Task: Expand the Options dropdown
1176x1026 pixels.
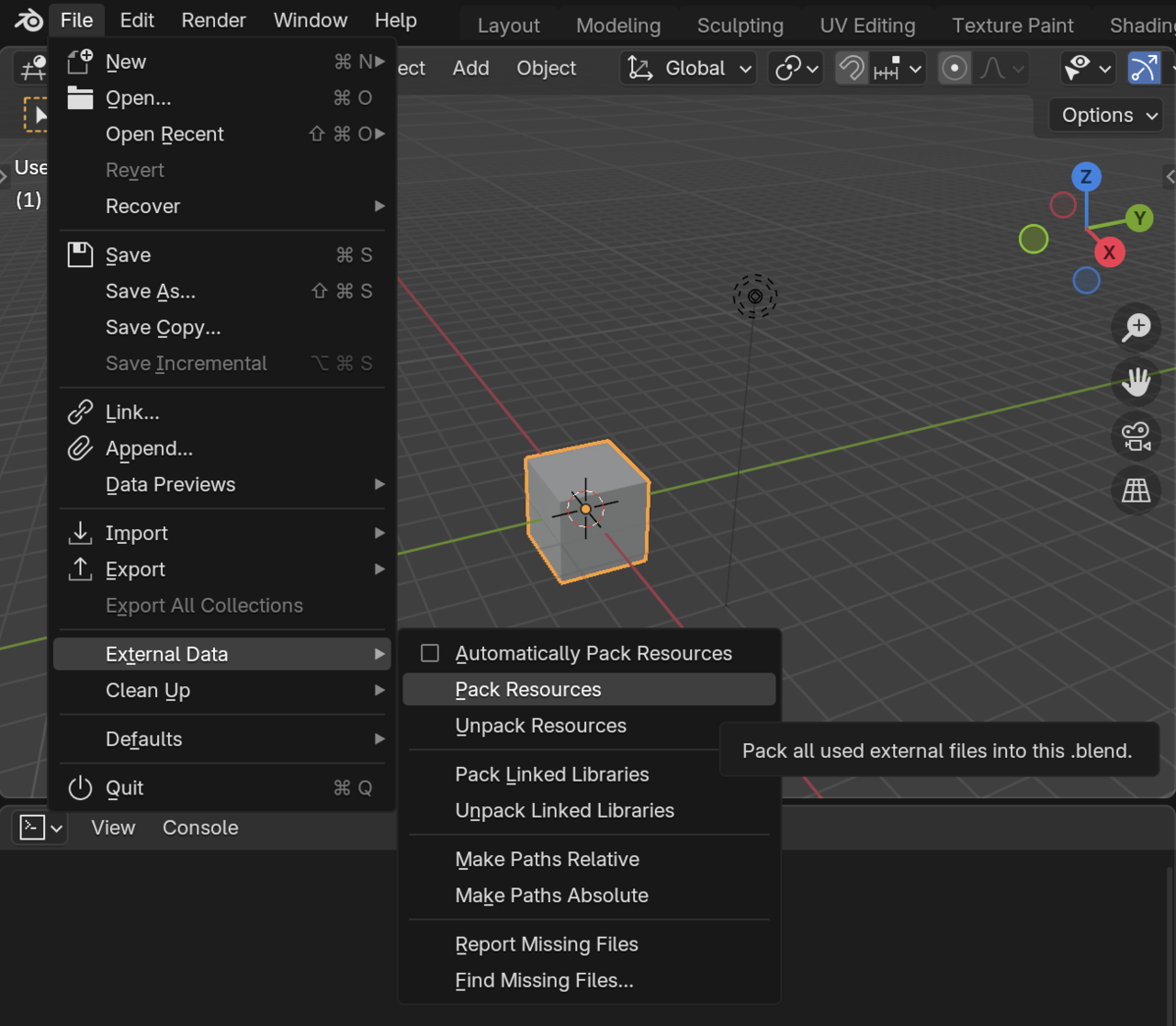Action: [1109, 115]
